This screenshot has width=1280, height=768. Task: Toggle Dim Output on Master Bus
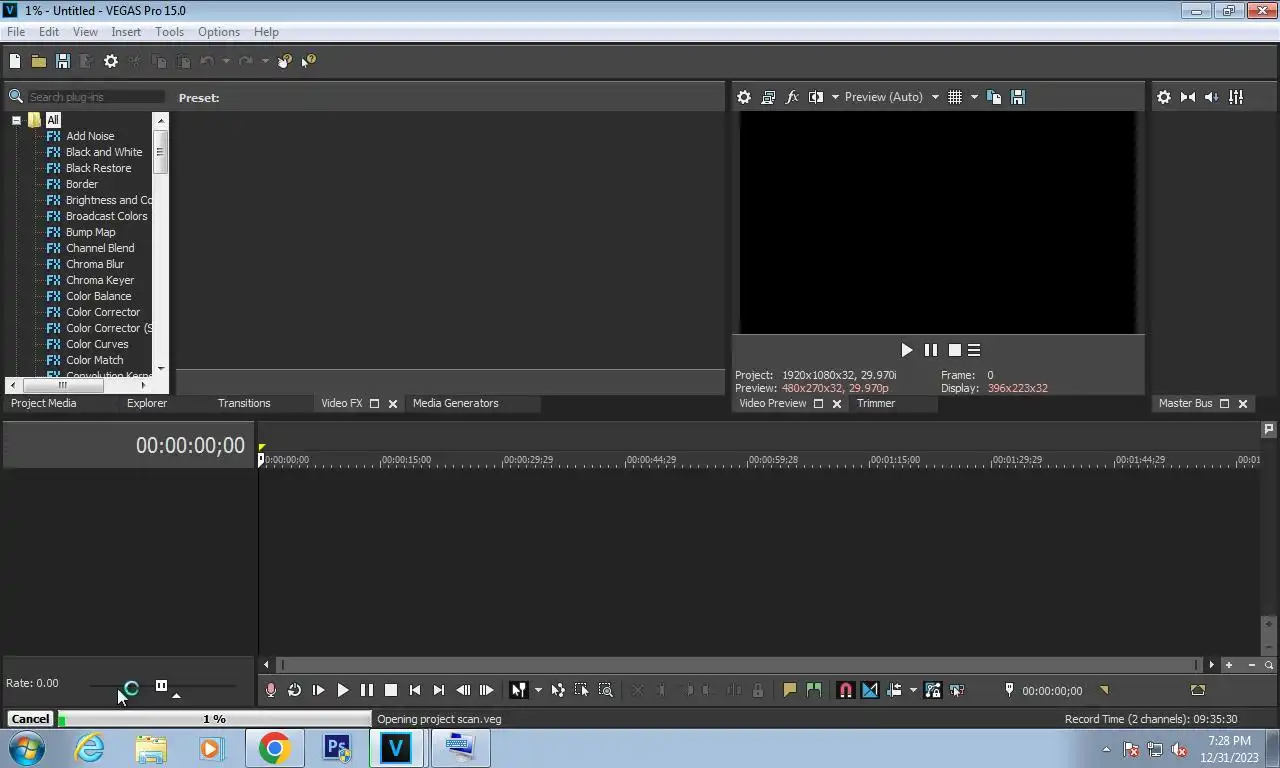[x=1212, y=97]
